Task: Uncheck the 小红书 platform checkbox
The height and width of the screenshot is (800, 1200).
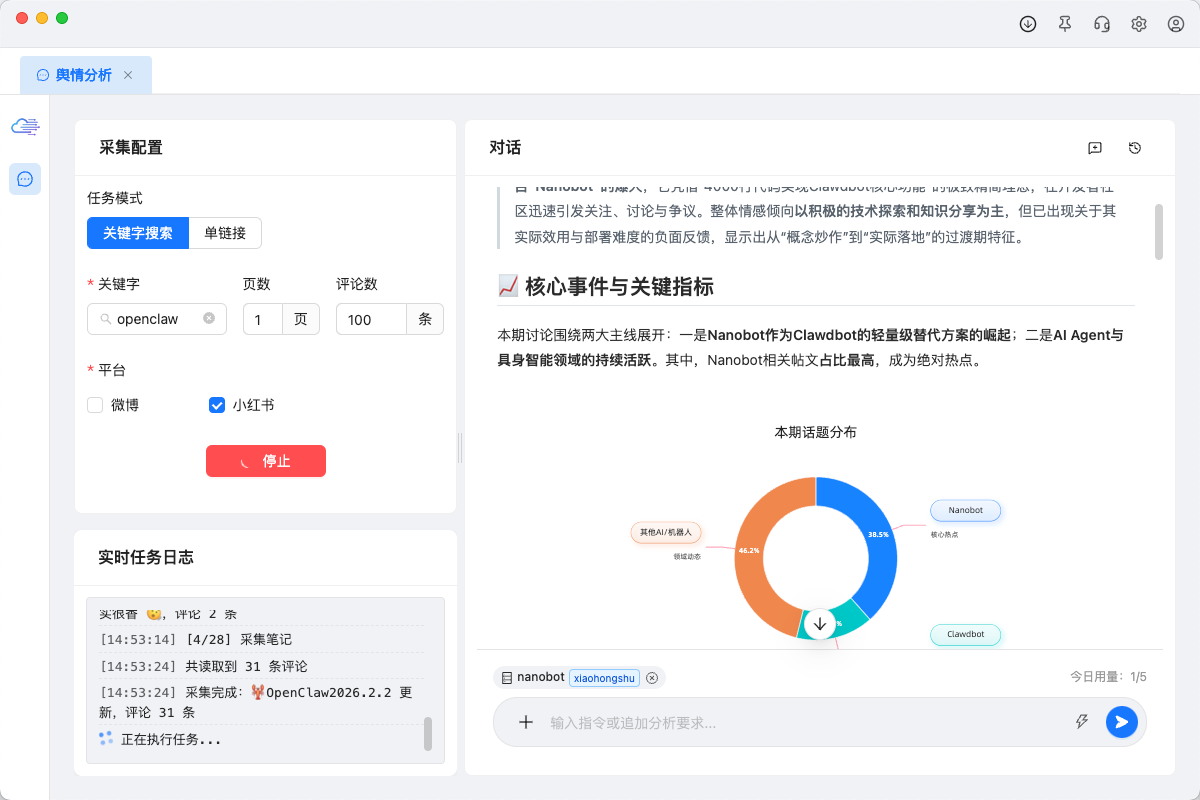Action: click(x=217, y=405)
